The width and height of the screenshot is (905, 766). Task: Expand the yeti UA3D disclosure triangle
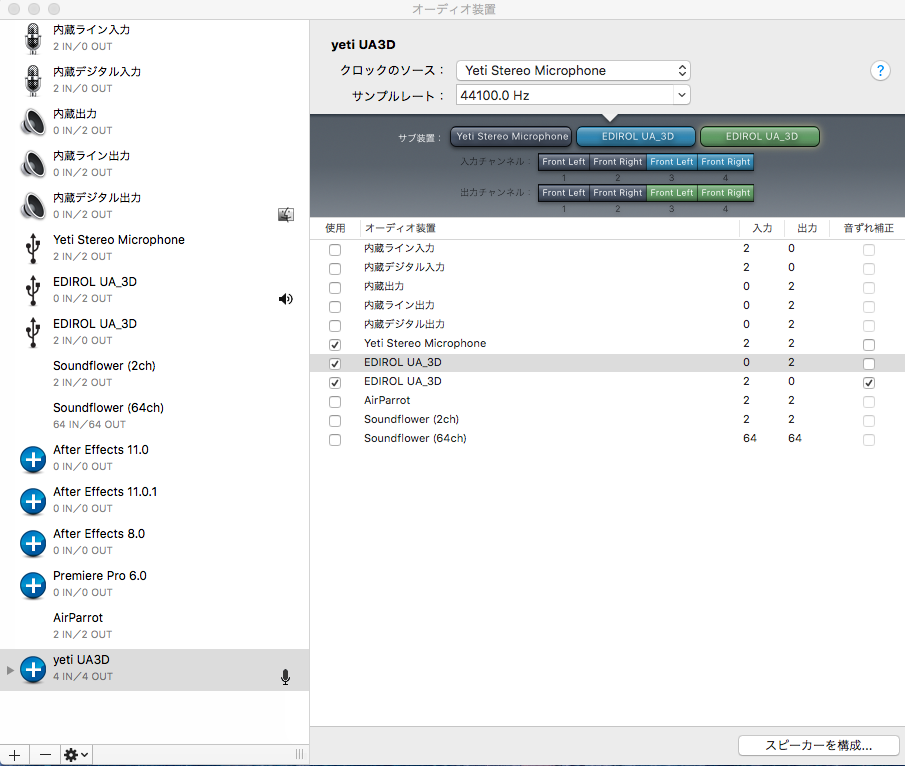coord(10,670)
